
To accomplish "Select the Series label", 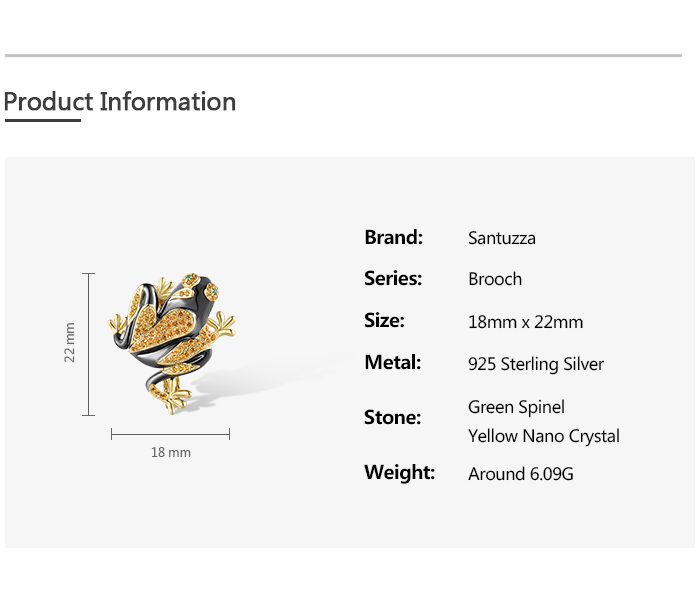I will [x=393, y=278].
